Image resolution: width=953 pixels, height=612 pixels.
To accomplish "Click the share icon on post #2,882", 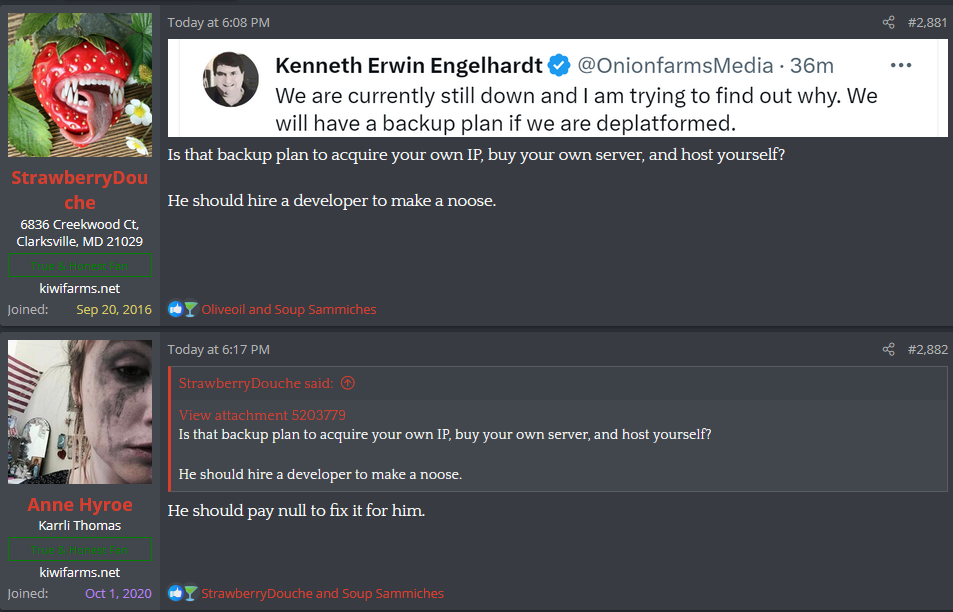I will (x=888, y=350).
